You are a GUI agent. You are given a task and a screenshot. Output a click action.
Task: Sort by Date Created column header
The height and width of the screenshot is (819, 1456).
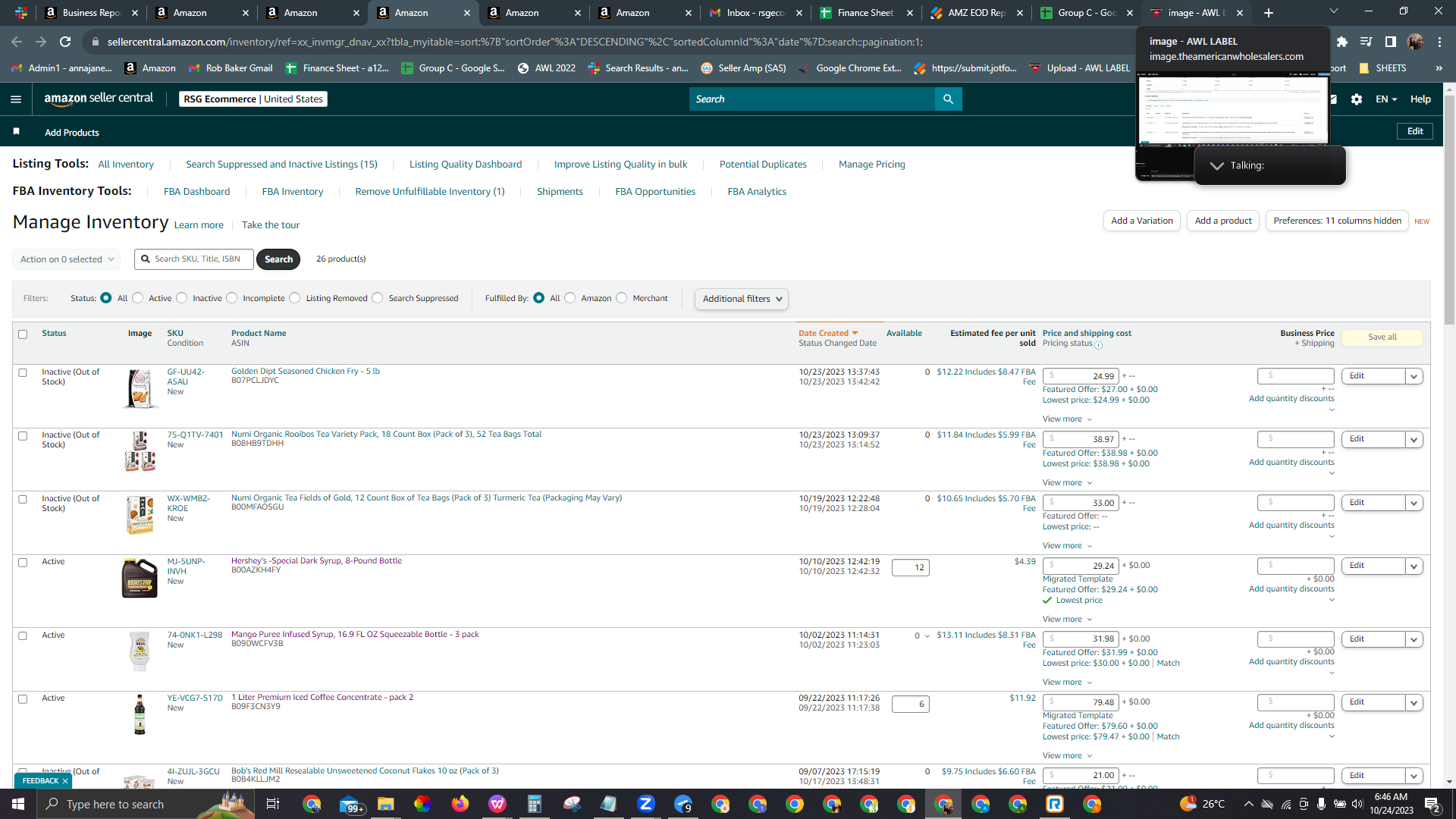(x=828, y=334)
